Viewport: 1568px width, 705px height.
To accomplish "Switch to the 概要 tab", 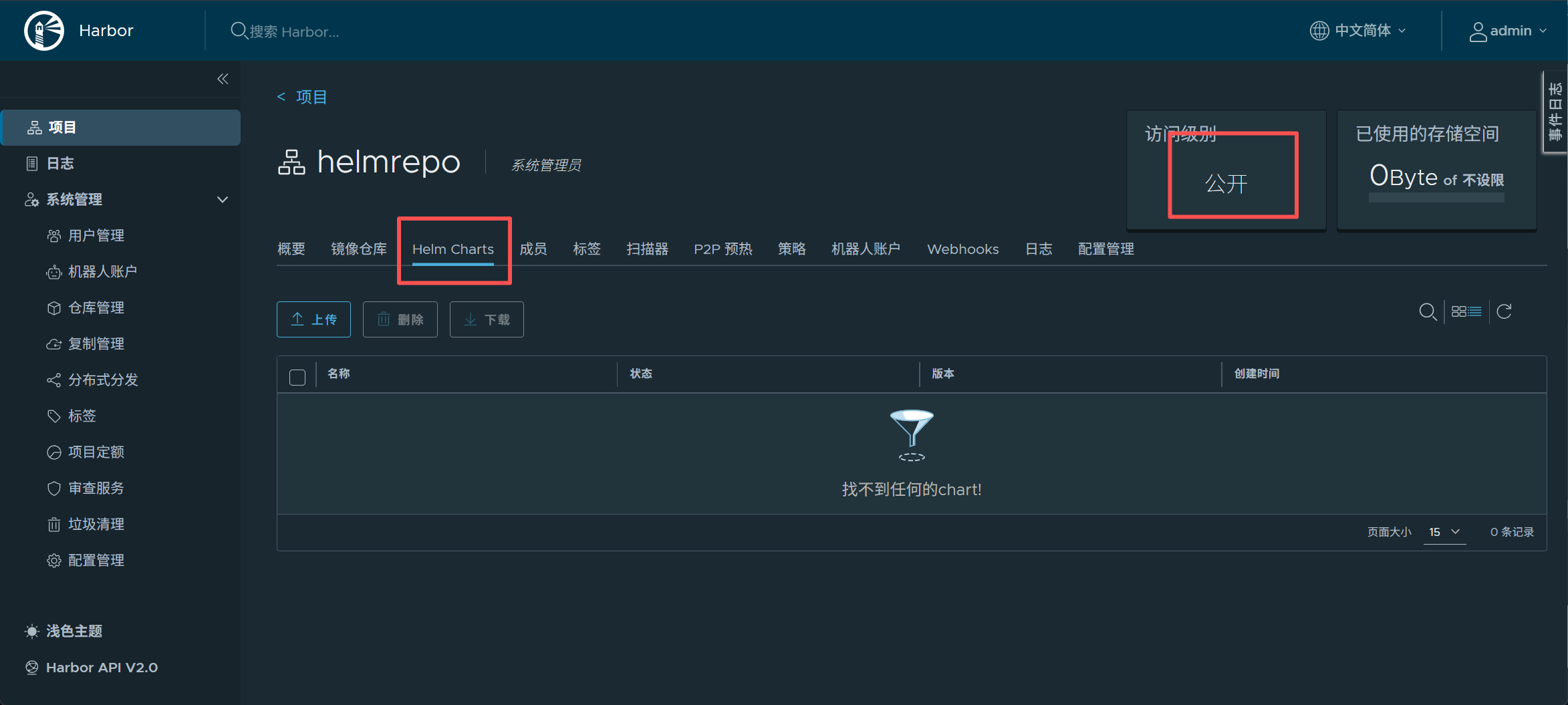I will (291, 249).
